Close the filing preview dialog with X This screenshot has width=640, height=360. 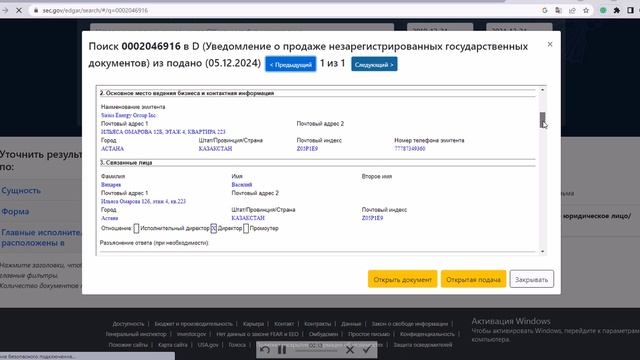click(550, 44)
